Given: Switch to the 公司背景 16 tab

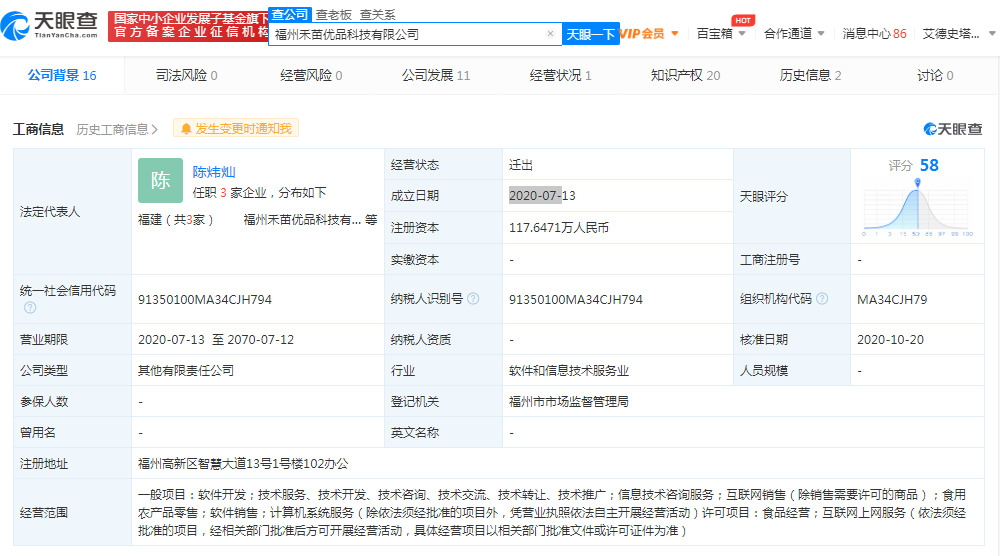Looking at the screenshot, I should pyautogui.click(x=62, y=75).
